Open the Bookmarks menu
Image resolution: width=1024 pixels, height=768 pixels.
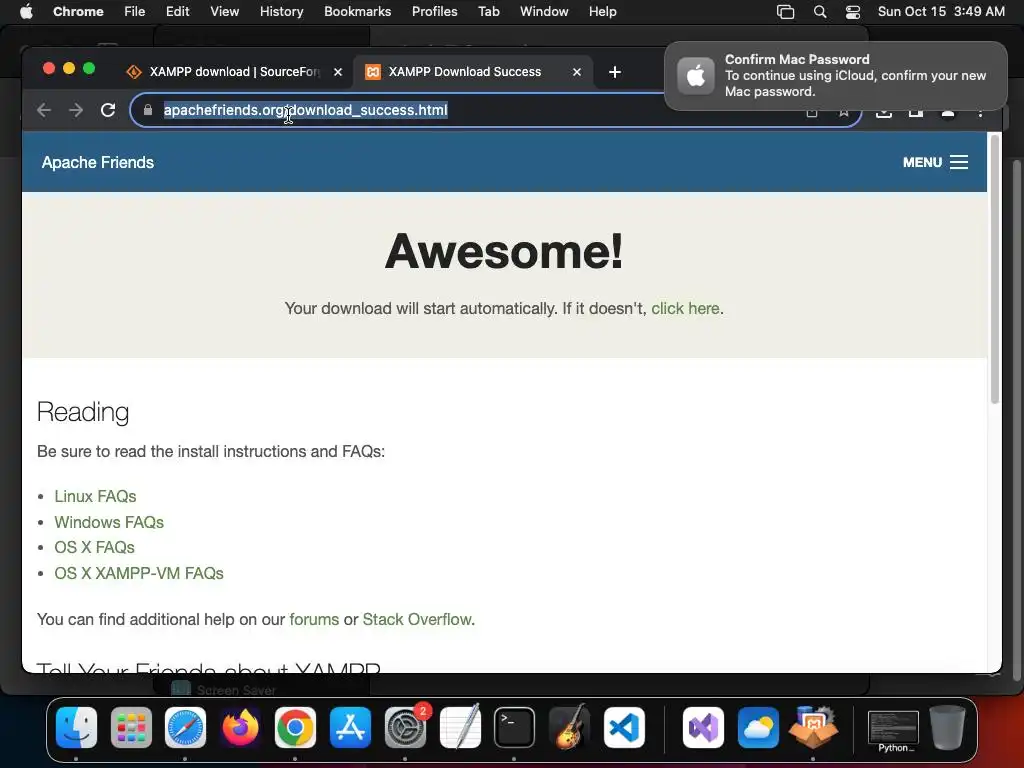pos(358,11)
